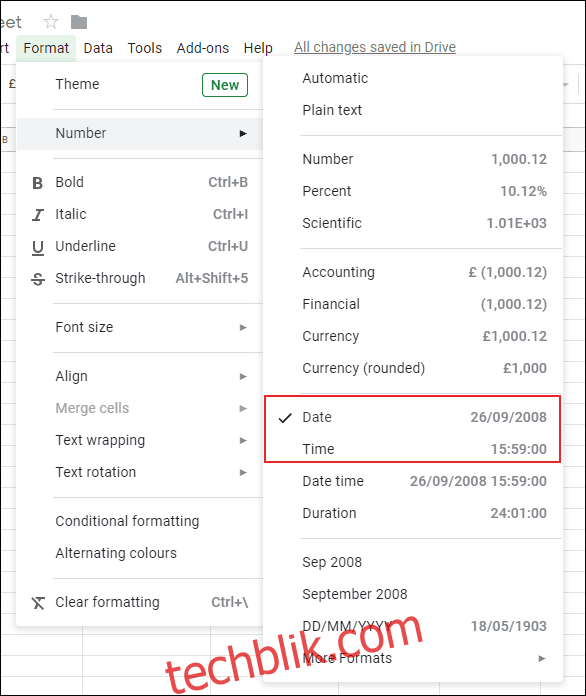
Task: Click the Underline U icon
Action: [x=38, y=248]
